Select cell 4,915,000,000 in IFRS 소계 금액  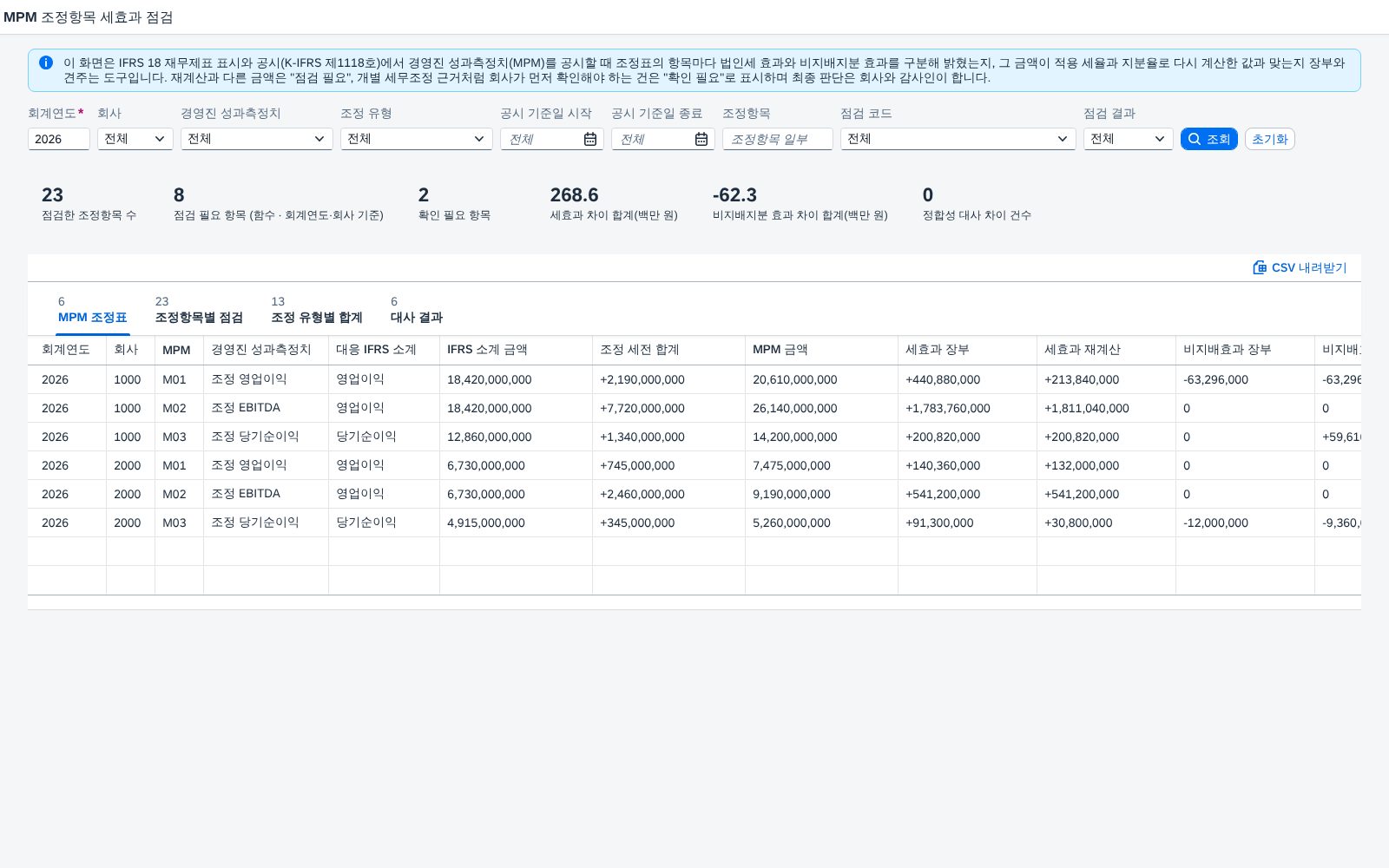point(516,523)
